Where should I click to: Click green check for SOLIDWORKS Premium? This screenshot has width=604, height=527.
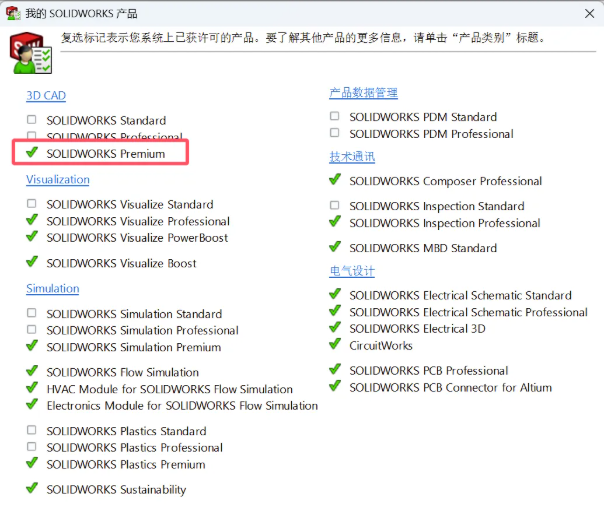click(32, 153)
